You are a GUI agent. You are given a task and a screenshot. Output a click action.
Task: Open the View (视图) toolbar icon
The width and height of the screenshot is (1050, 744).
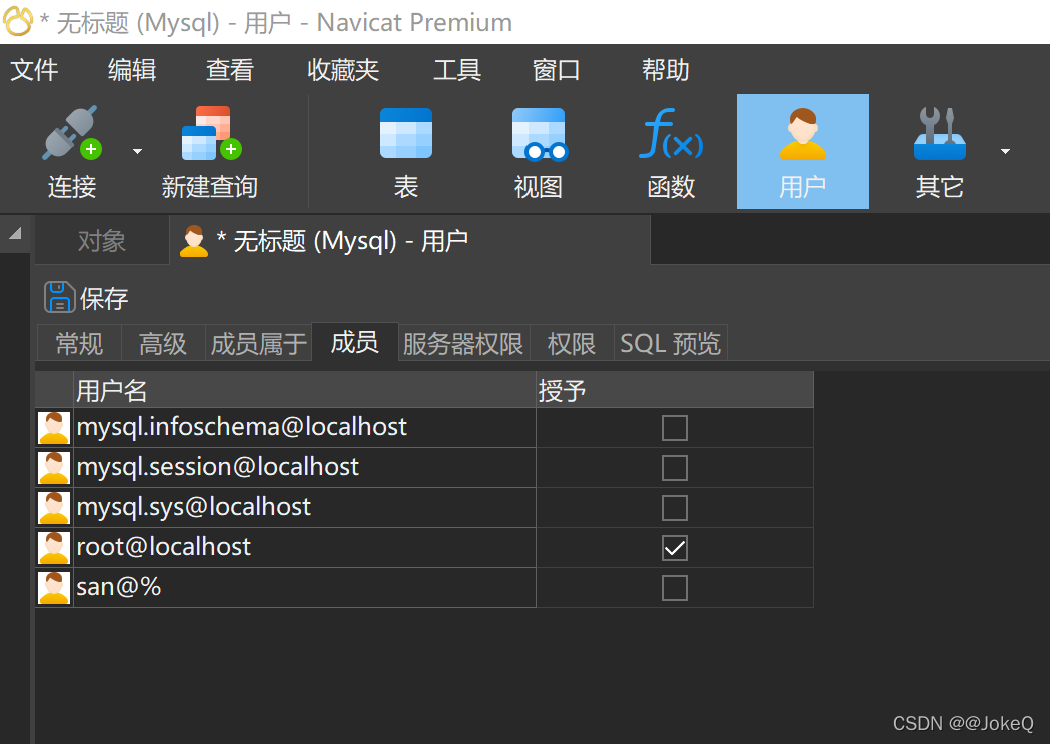point(539,134)
